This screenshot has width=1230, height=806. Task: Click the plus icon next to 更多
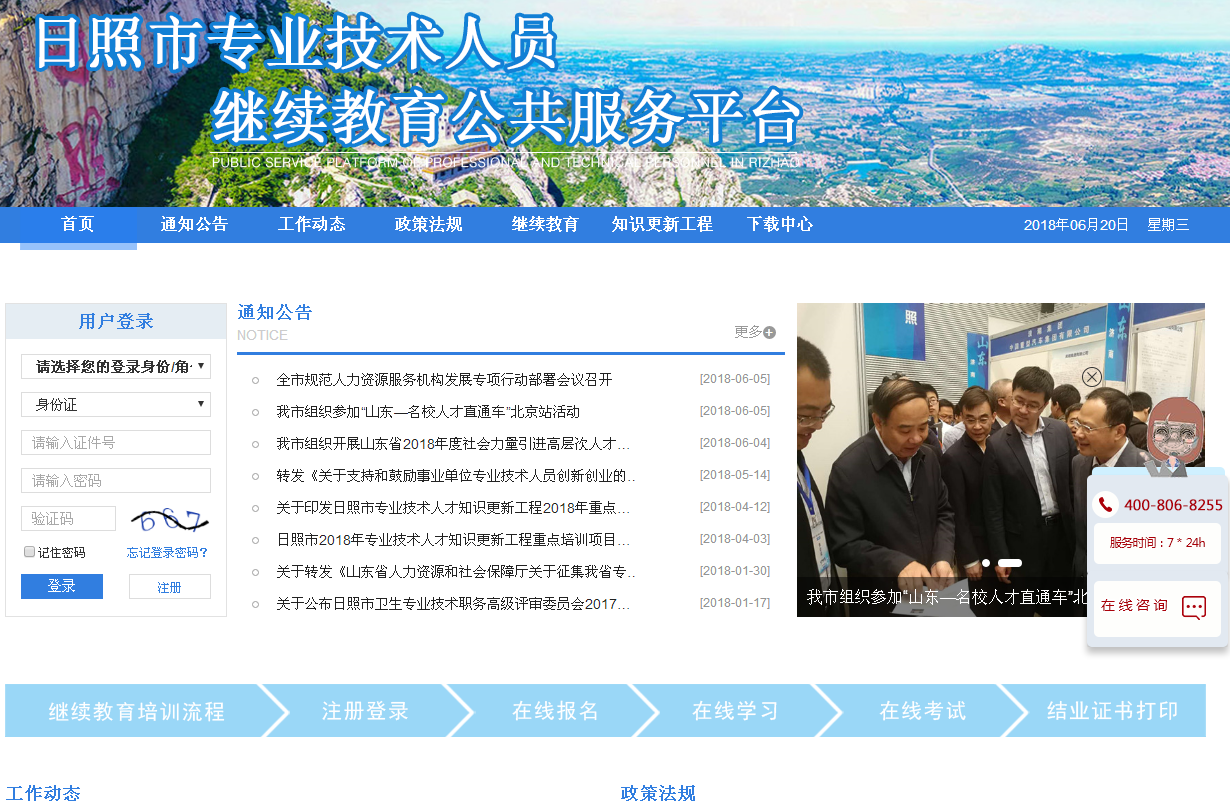(x=769, y=333)
